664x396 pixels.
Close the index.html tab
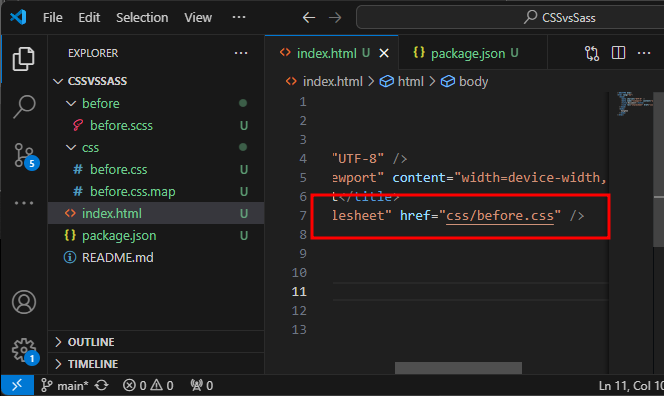pos(384,53)
